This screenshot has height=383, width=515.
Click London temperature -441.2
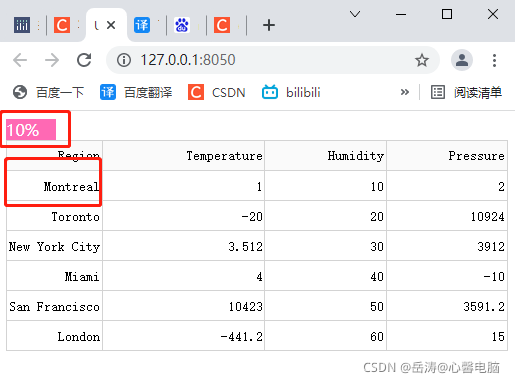[x=184, y=336]
